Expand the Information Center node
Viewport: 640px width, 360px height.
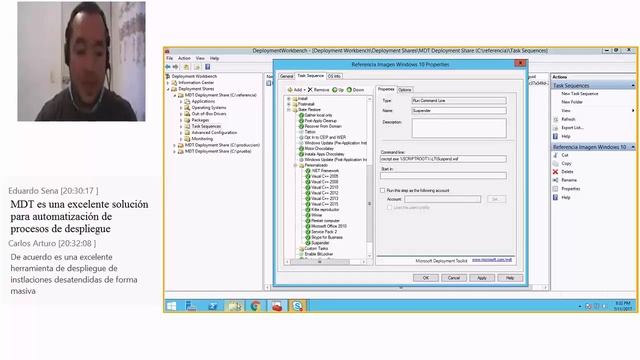[168, 83]
